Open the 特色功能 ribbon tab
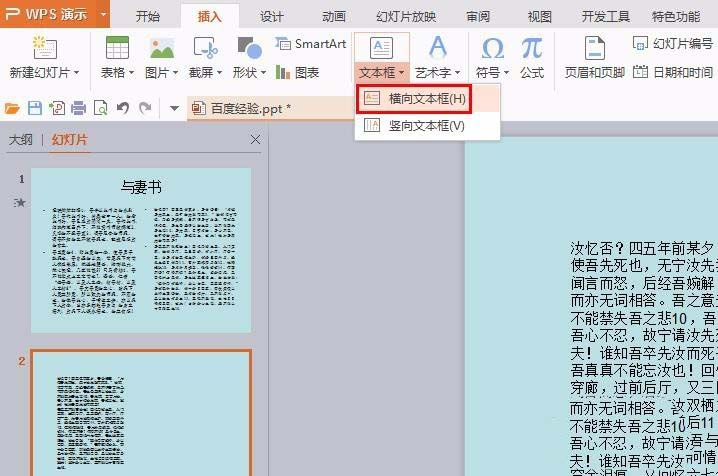Image resolution: width=718 pixels, height=476 pixels. click(676, 16)
